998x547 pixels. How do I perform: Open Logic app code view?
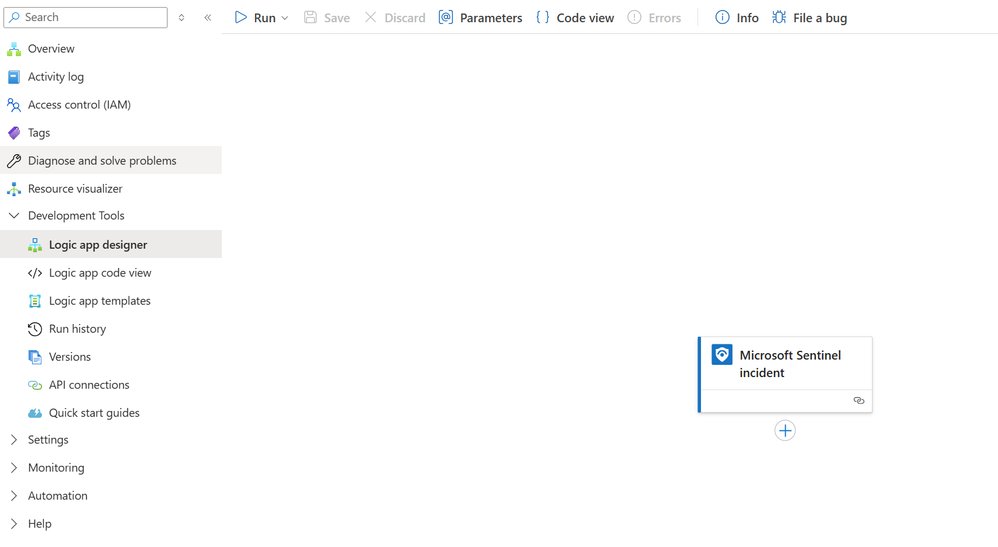[111, 273]
